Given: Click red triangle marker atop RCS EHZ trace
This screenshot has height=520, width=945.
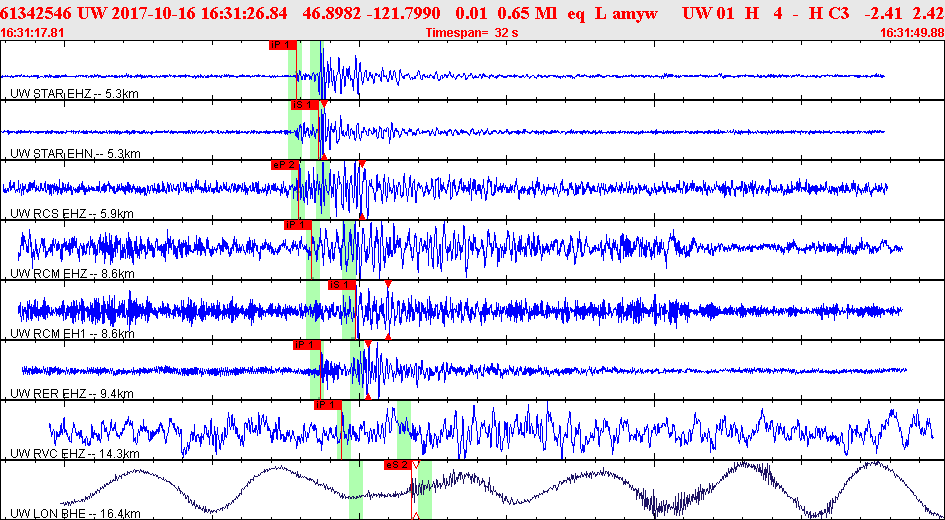Looking at the screenshot, I should coord(362,163).
